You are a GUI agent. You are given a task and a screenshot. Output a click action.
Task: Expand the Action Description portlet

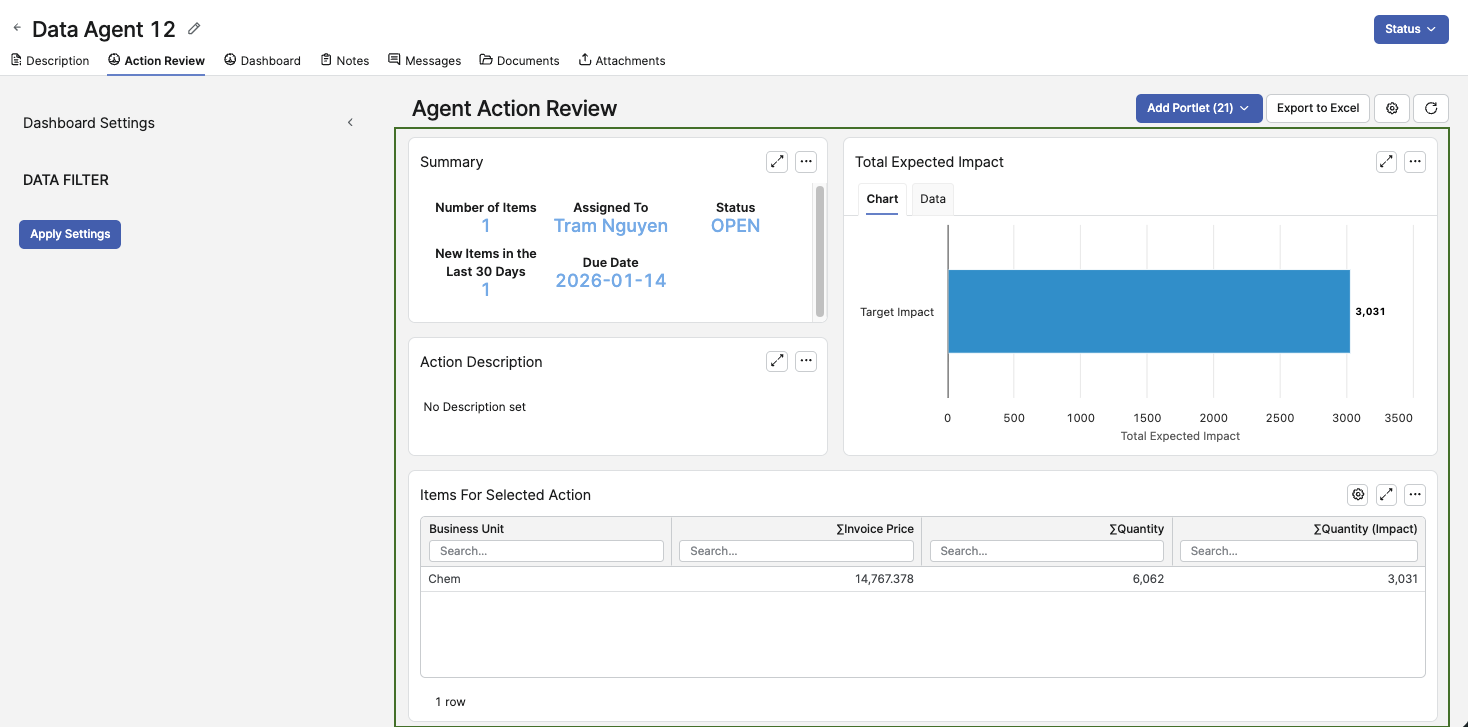pos(777,362)
